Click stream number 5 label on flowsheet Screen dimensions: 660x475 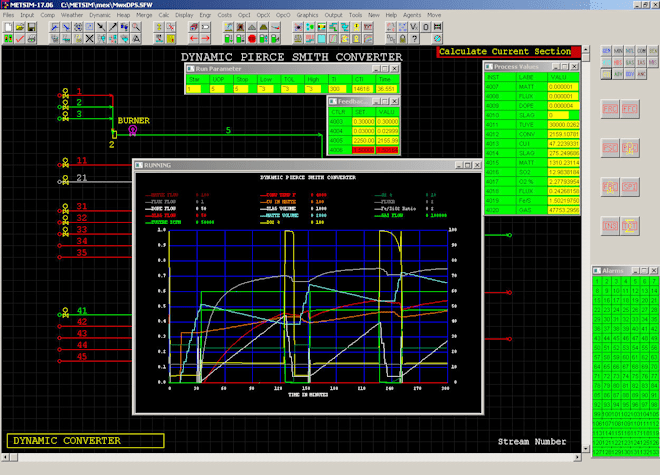point(228,131)
